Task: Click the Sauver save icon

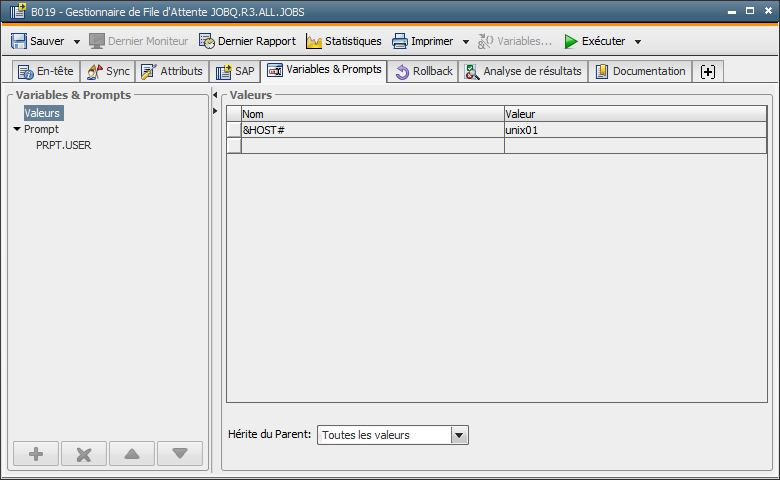Action: (x=19, y=41)
